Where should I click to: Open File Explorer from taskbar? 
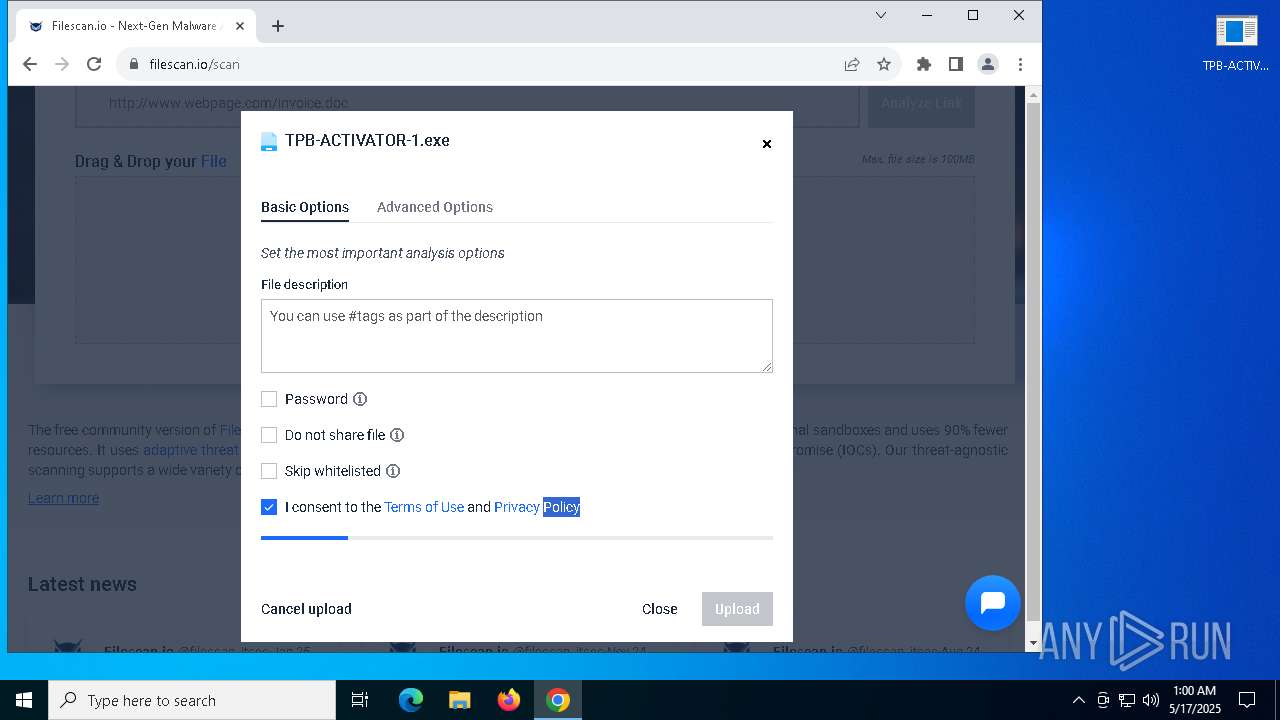460,700
